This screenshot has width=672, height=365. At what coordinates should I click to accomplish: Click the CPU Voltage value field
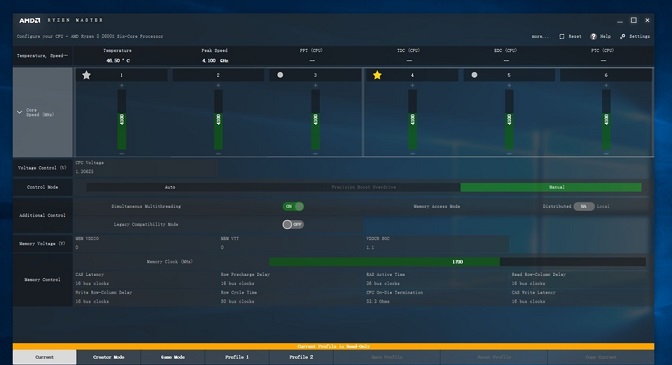(146, 171)
